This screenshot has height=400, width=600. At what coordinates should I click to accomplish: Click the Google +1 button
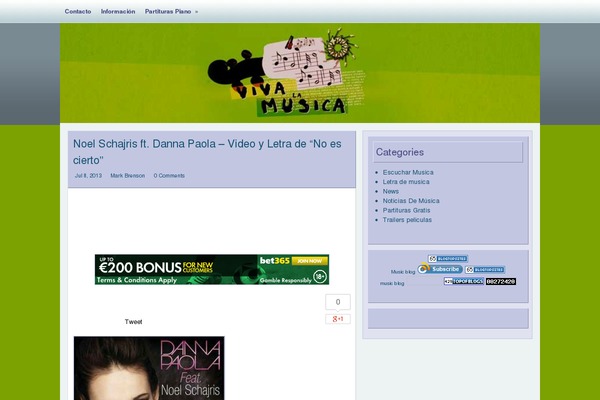(x=338, y=319)
